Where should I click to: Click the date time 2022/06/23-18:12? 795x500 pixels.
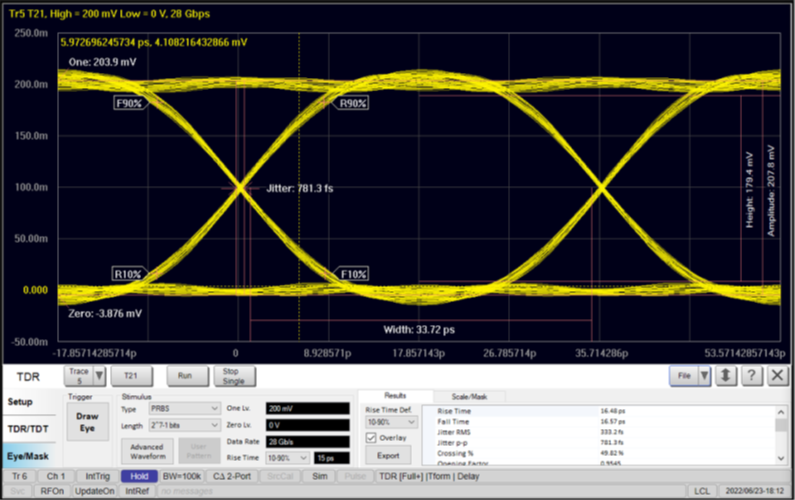click(755, 491)
